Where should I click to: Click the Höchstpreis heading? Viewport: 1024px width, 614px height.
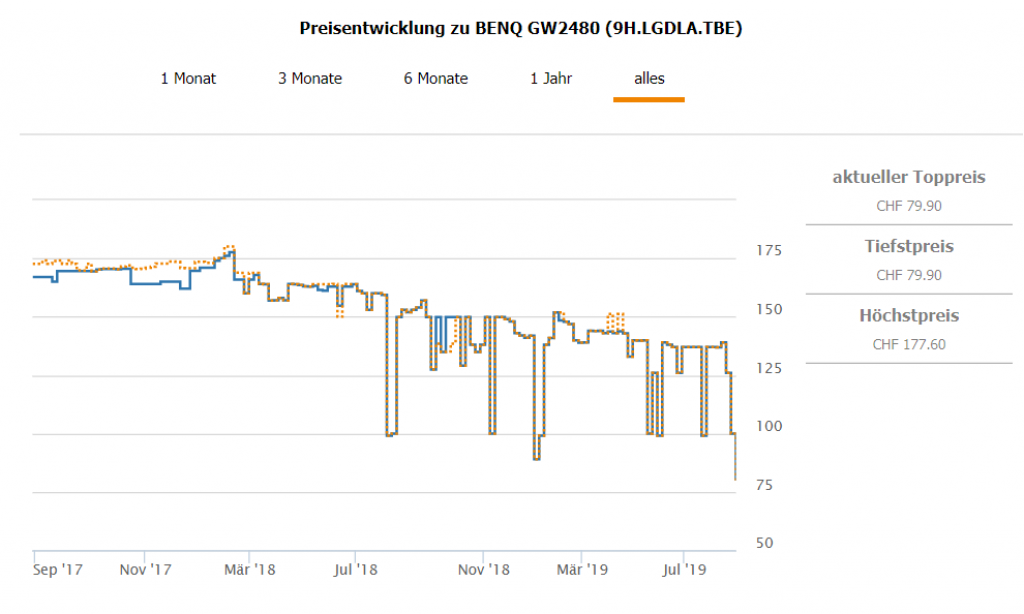(x=908, y=315)
